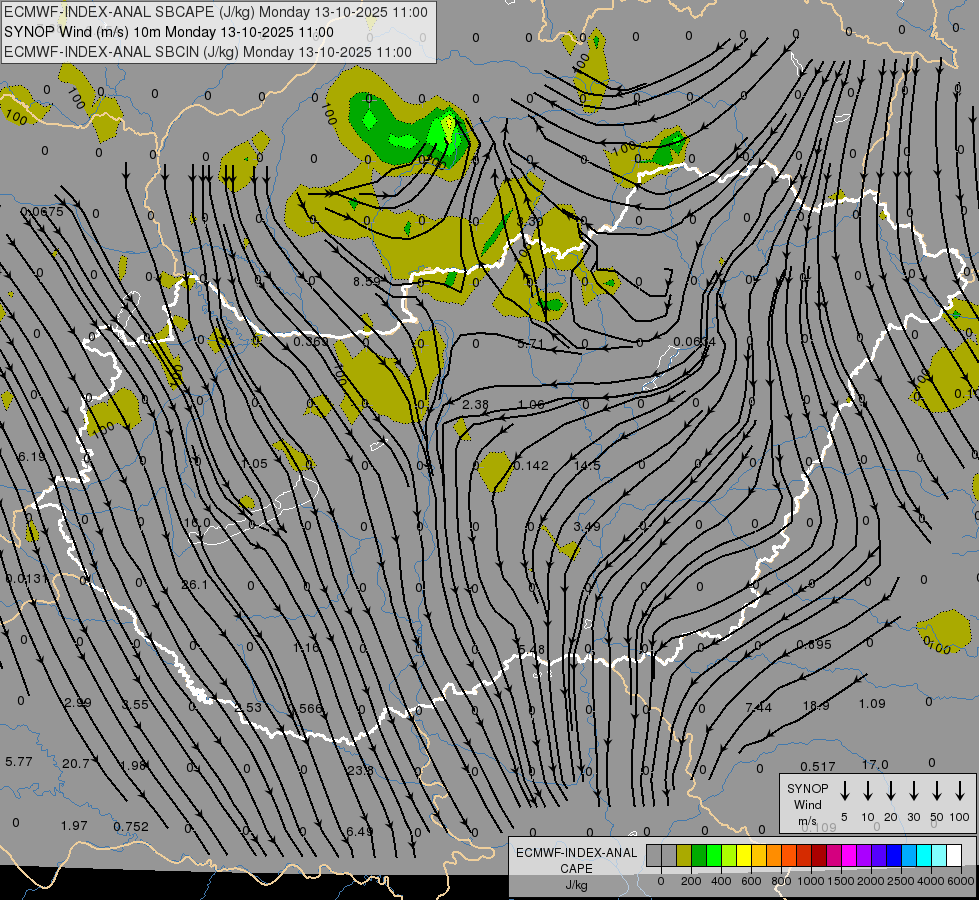This screenshot has height=900, width=979.
Task: Click the 30 m/s wind arrow in legend
Action: [913, 791]
